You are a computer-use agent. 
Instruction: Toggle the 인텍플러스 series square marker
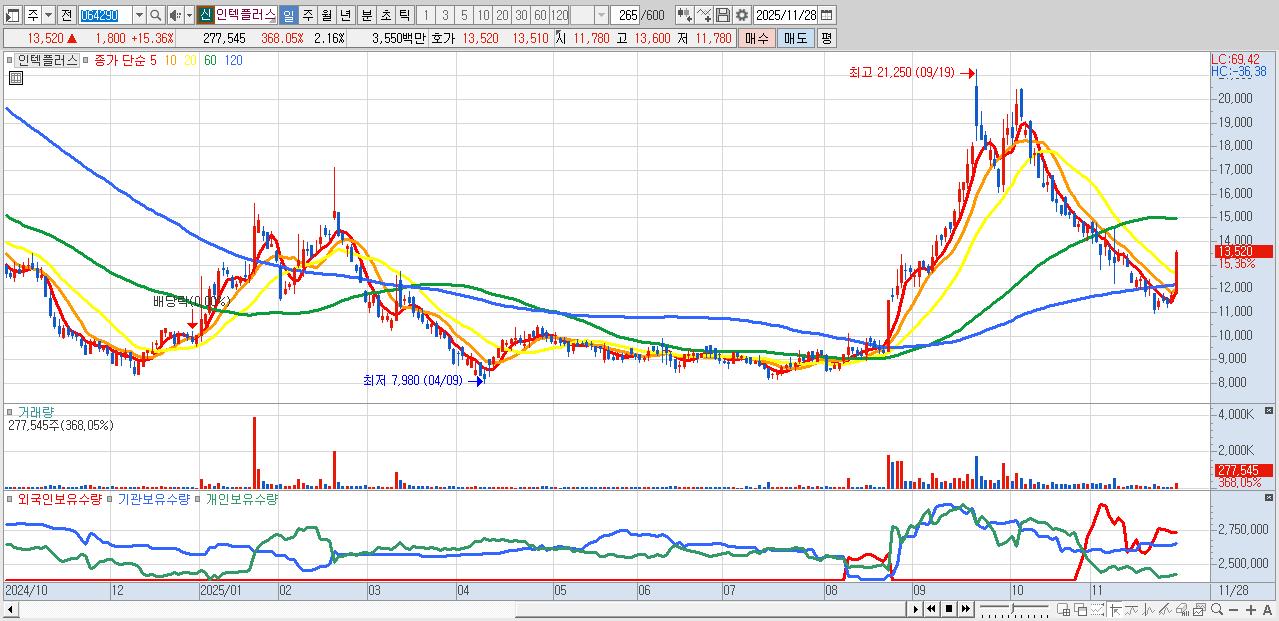(11, 60)
